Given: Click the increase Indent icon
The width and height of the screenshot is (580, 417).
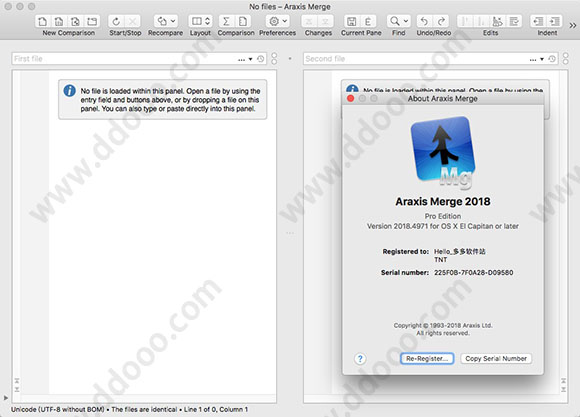Looking at the screenshot, I should tap(554, 21).
